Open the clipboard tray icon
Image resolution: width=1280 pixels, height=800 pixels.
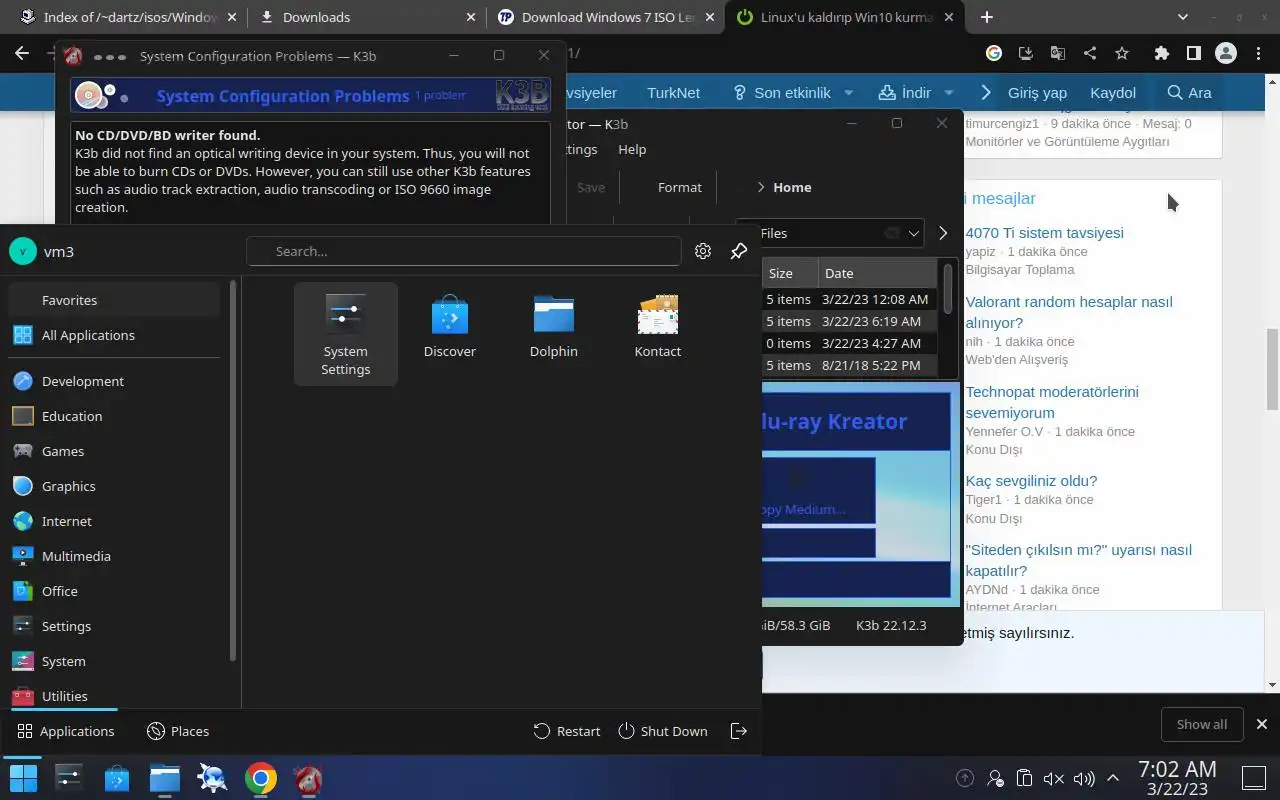(1024, 778)
